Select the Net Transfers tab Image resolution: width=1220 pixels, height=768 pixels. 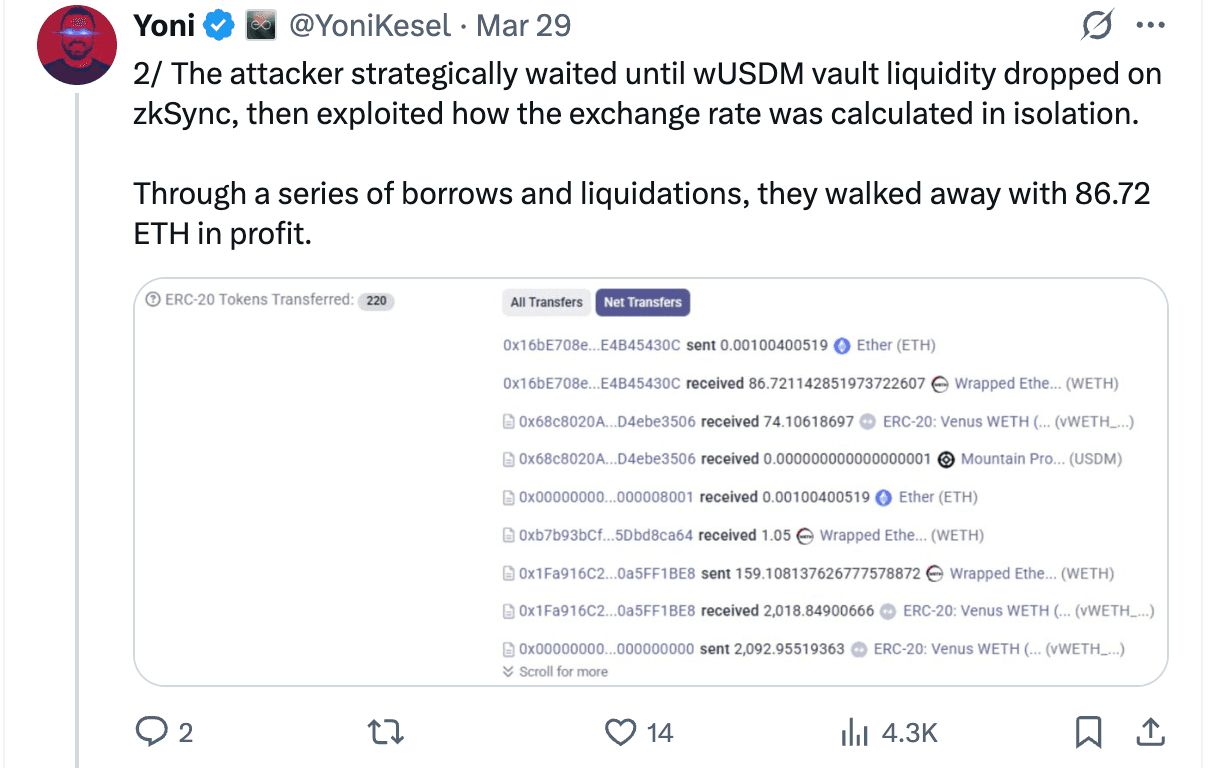click(642, 302)
